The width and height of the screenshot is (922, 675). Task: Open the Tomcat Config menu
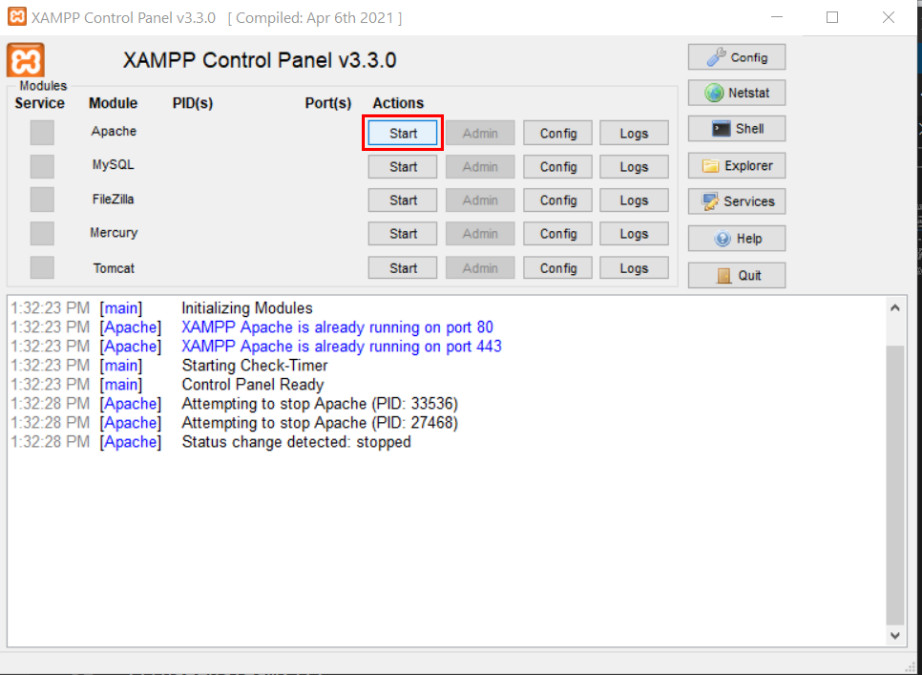click(x=558, y=268)
